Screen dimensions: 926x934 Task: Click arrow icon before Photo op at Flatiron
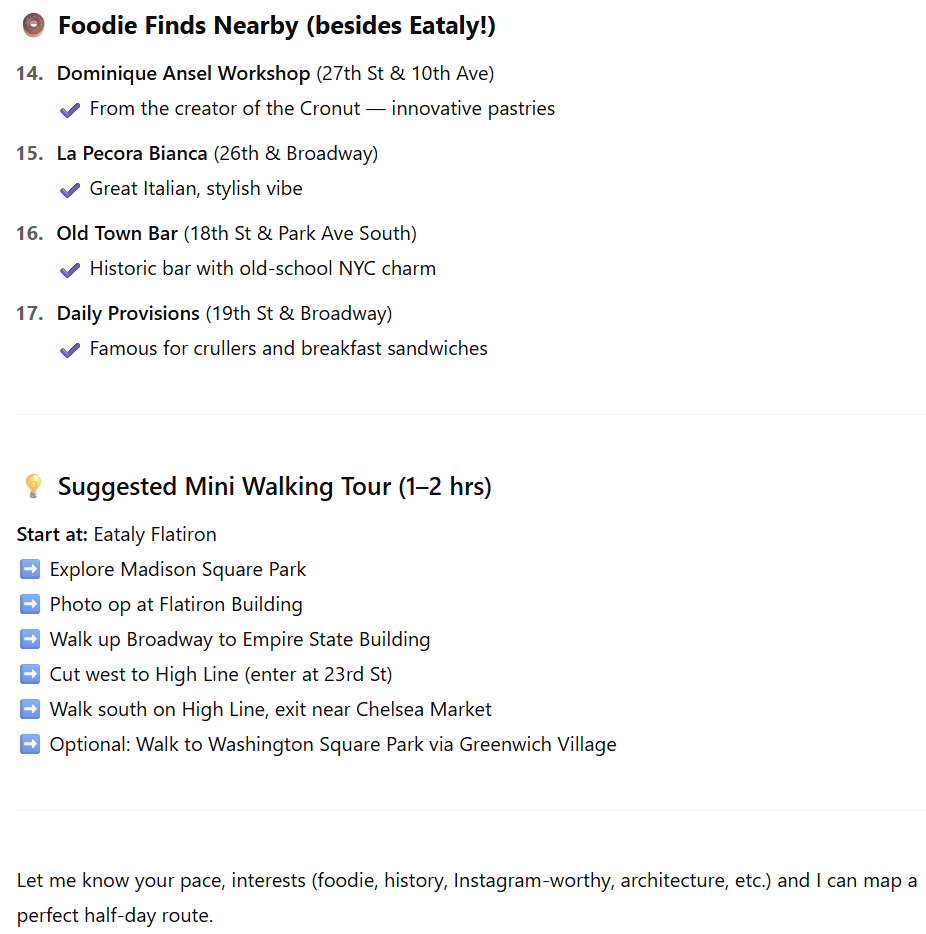(x=30, y=605)
